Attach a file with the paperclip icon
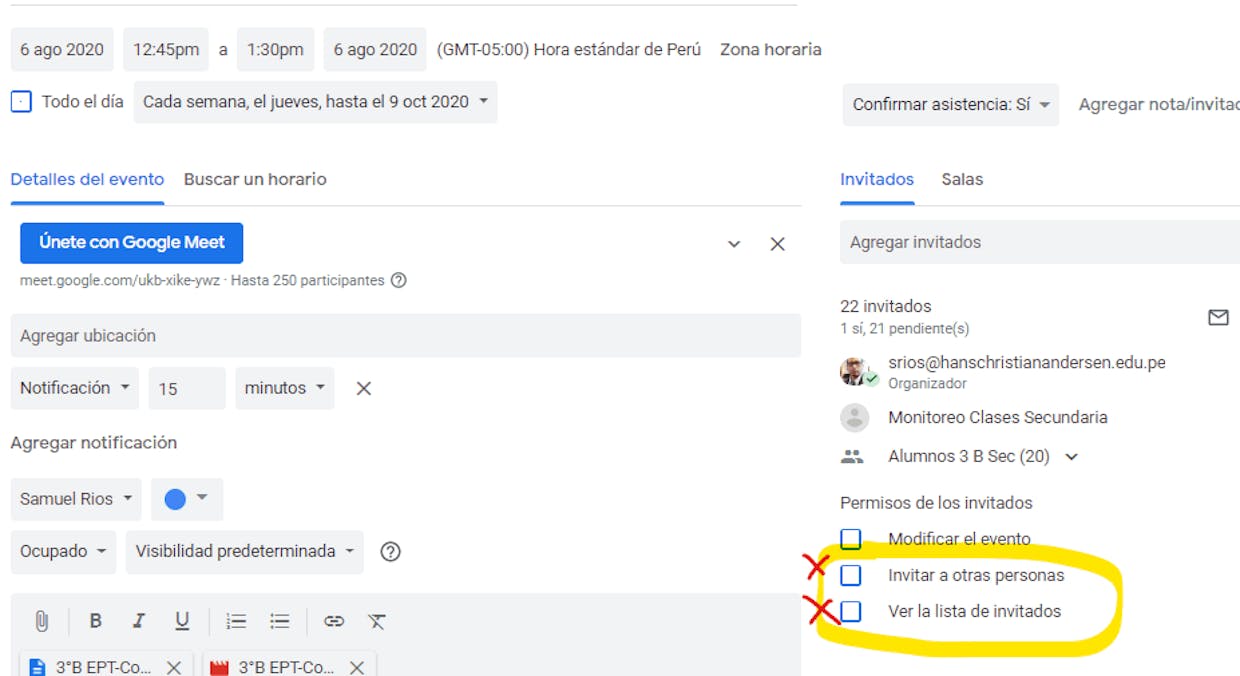The image size is (1240, 676). pos(41,621)
